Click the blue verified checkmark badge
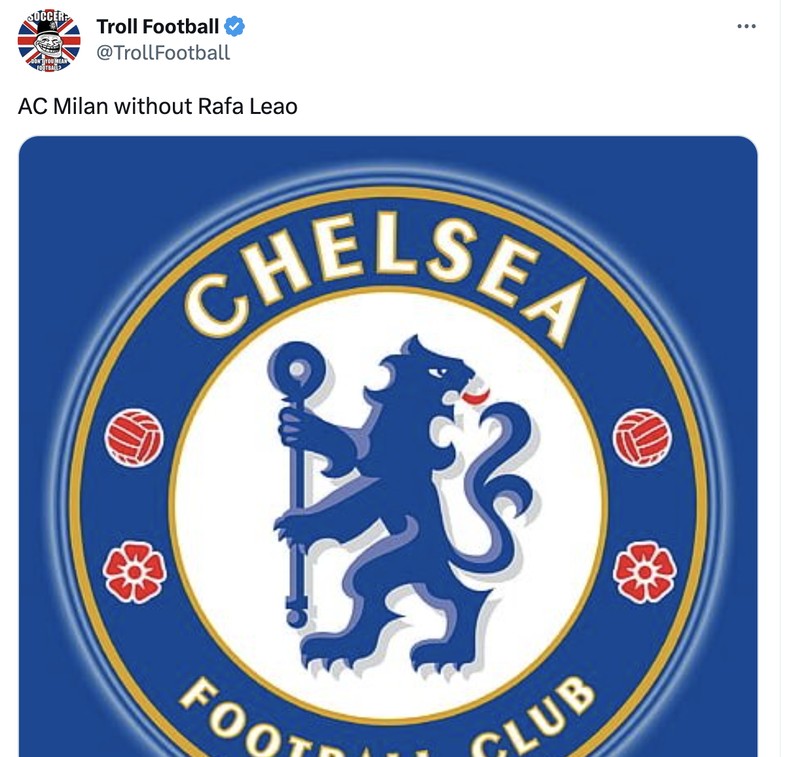Screen dimensions: 800x757 click(x=233, y=27)
